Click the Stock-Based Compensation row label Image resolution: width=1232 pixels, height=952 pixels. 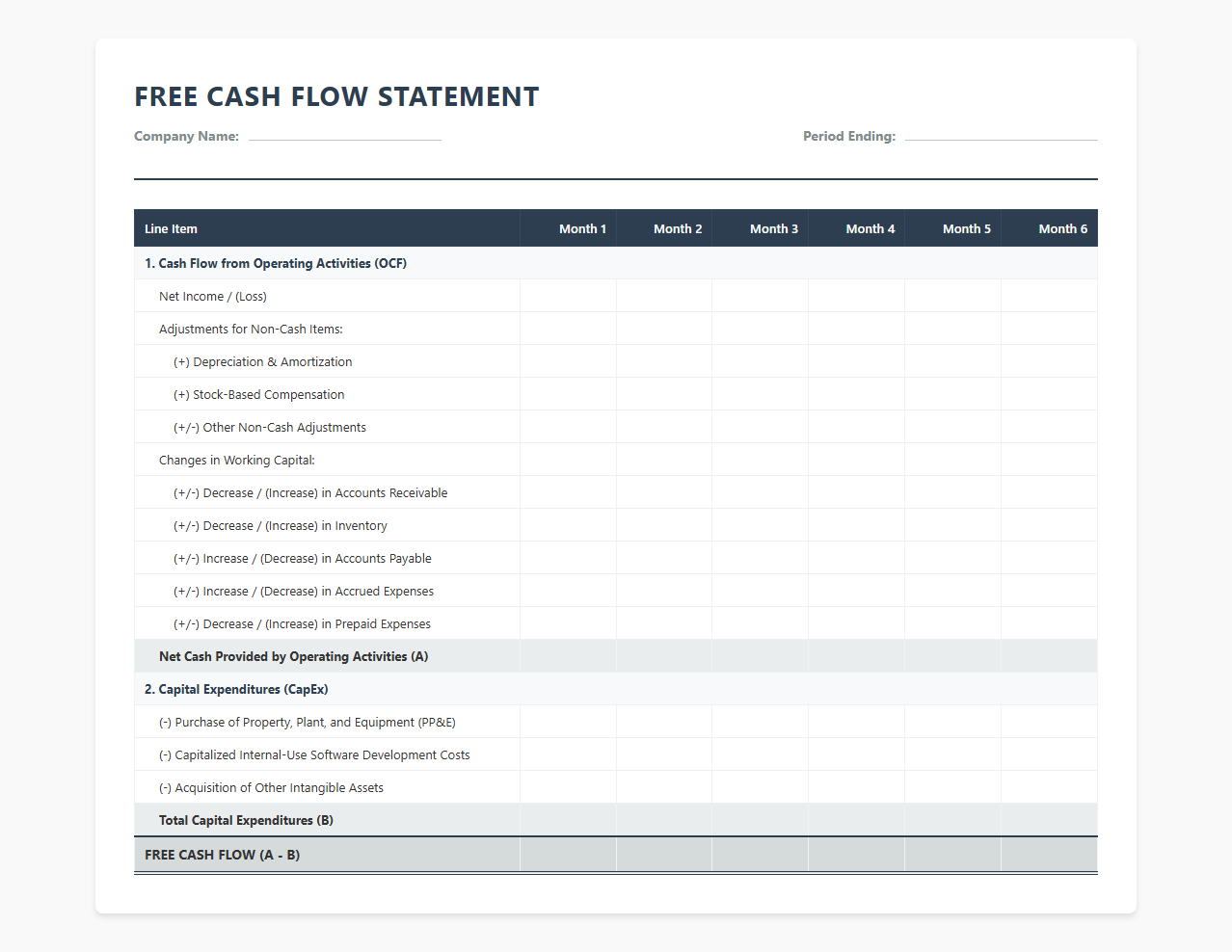(258, 394)
